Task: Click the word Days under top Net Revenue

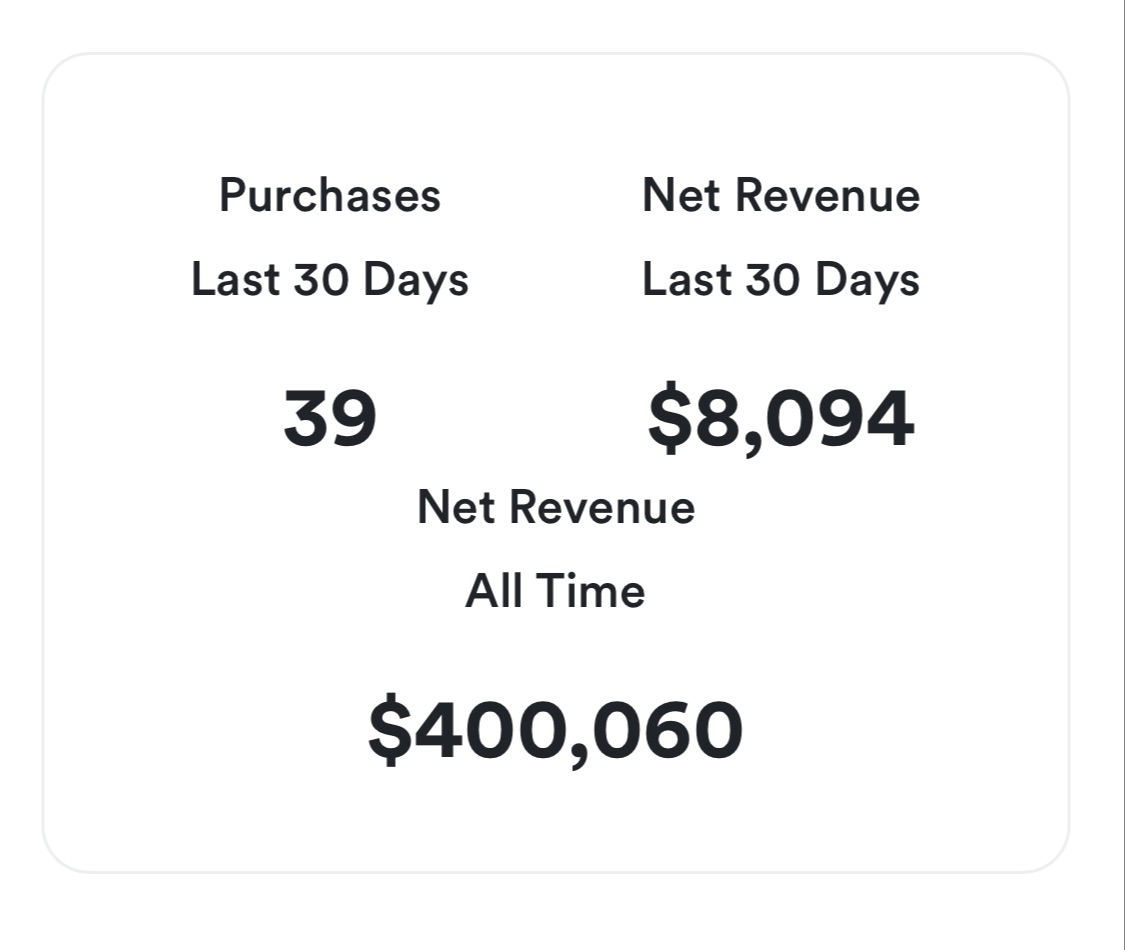Action: pyautogui.click(x=867, y=281)
